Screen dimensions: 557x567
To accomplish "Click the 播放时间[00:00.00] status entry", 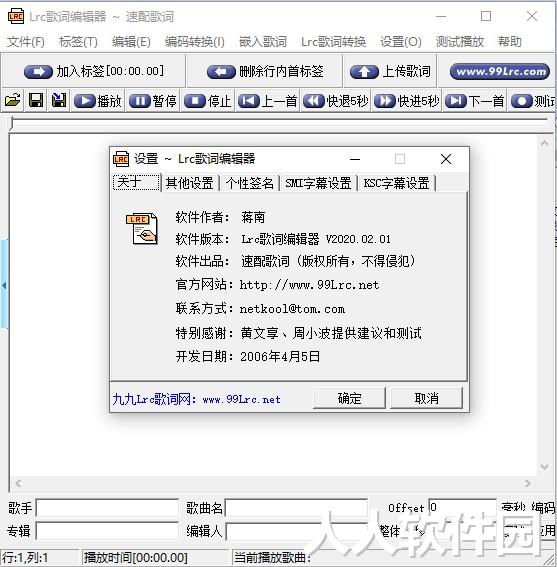I will [136, 558].
